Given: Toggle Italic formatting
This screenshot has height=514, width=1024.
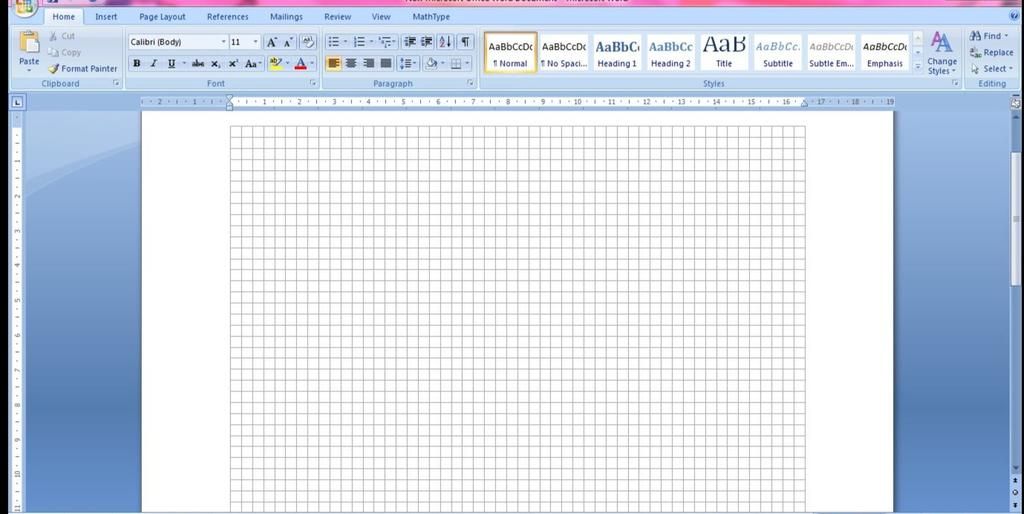Looking at the screenshot, I should click(x=154, y=63).
